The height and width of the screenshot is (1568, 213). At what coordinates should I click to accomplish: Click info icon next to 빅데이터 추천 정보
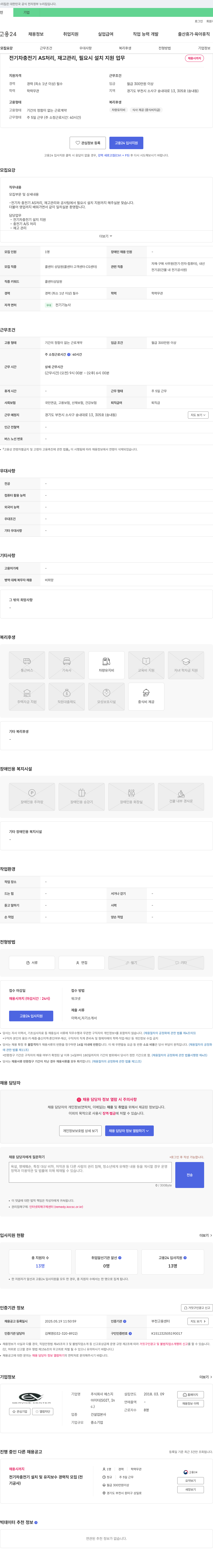coord(36,1522)
